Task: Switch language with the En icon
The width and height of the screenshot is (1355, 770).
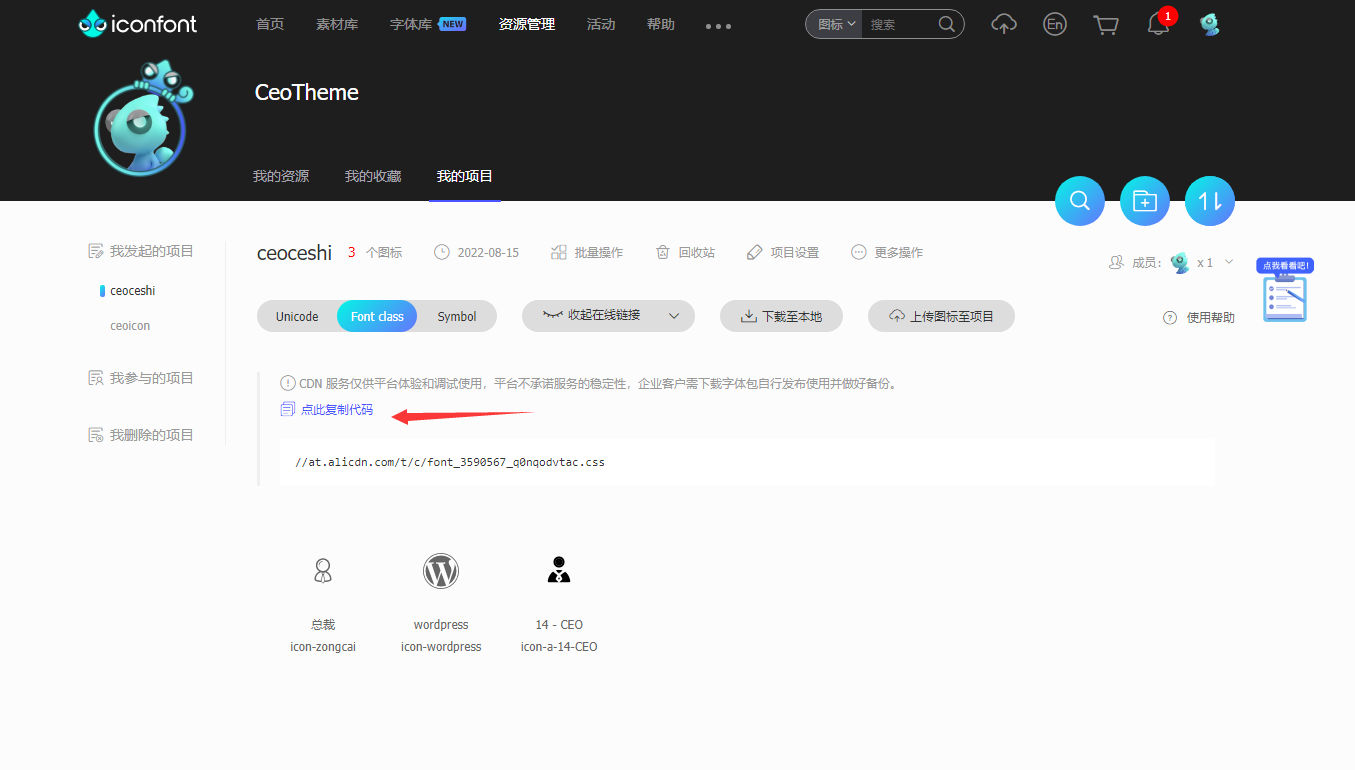Action: click(x=1055, y=24)
